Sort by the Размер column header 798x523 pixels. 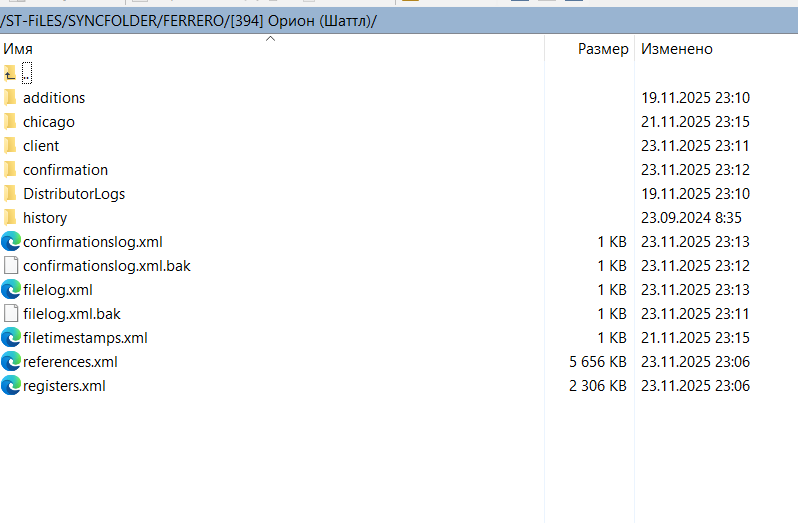click(603, 49)
